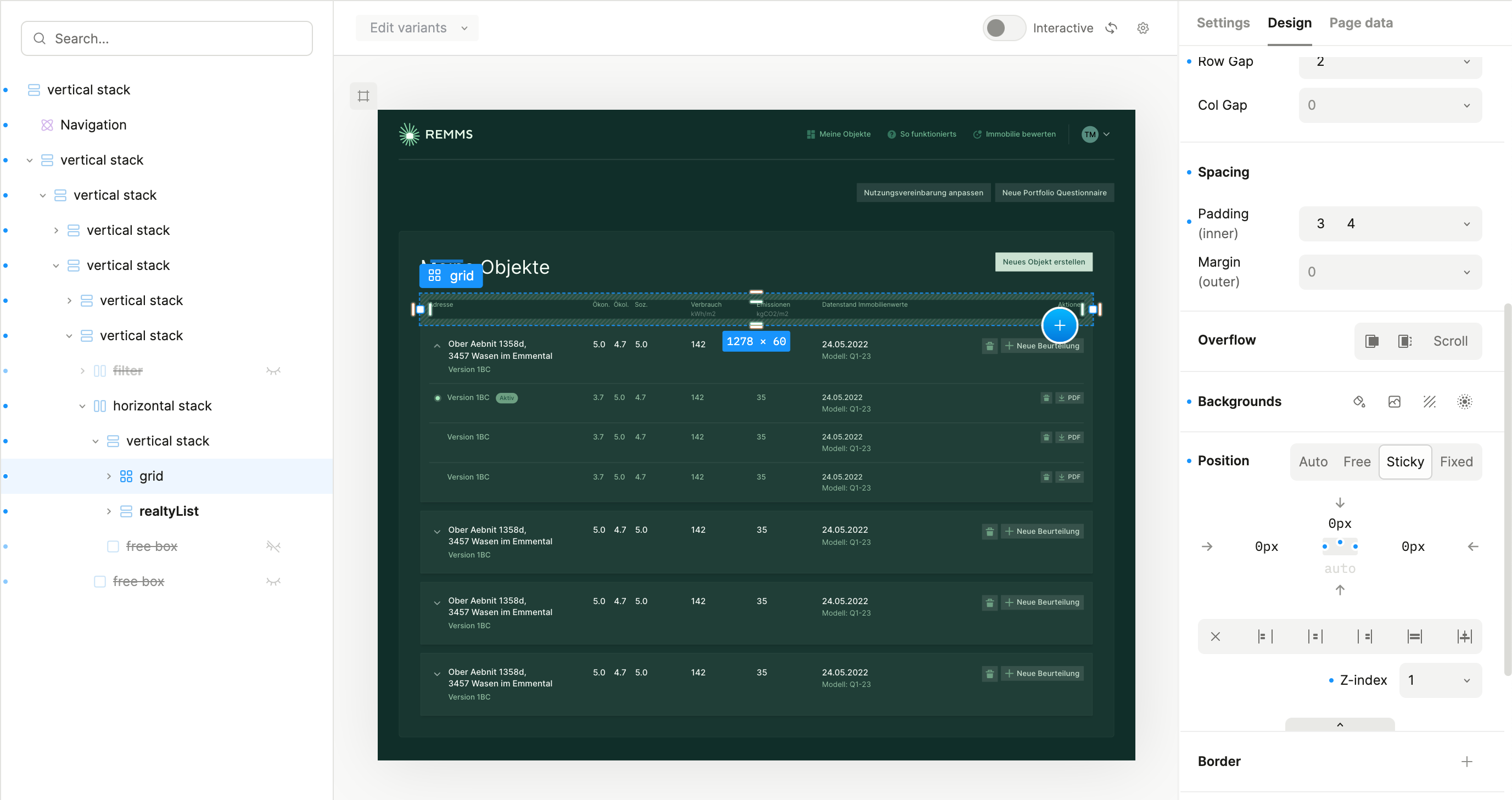Show the hidden filter element
The width and height of the screenshot is (1512, 800).
click(x=273, y=371)
